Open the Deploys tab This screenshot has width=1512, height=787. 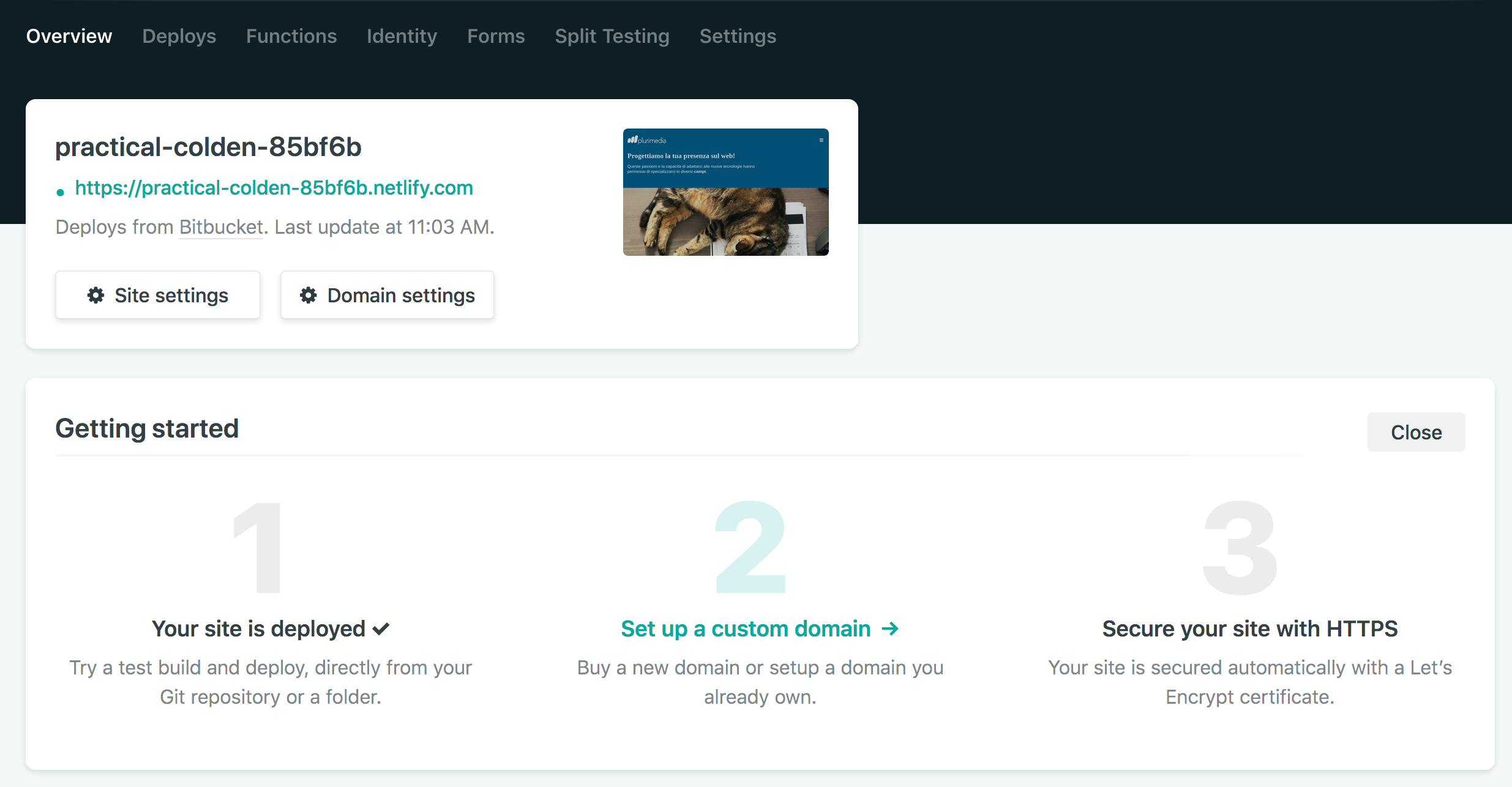[179, 36]
